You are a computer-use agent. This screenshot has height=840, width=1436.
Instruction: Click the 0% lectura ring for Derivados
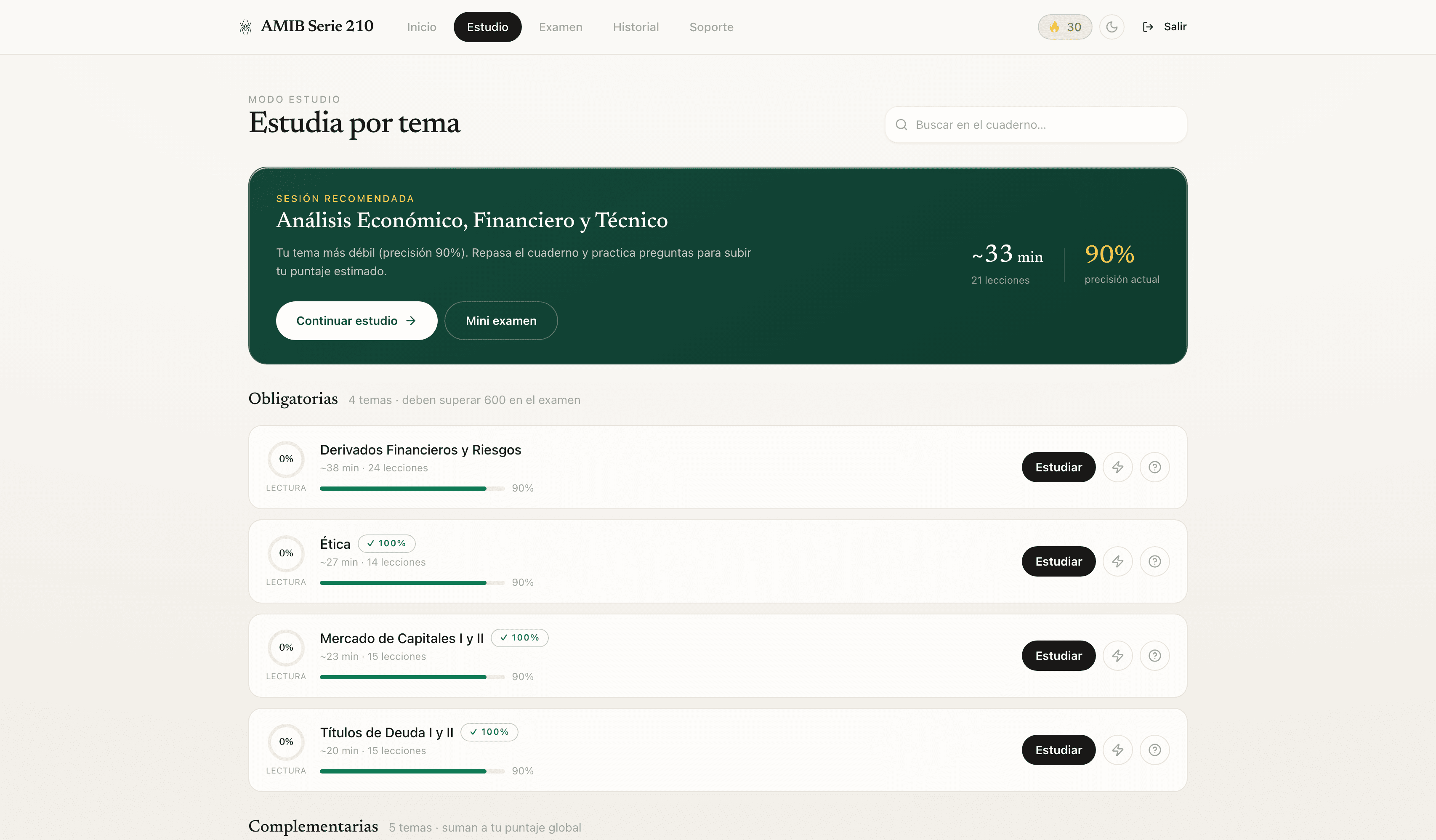point(286,459)
